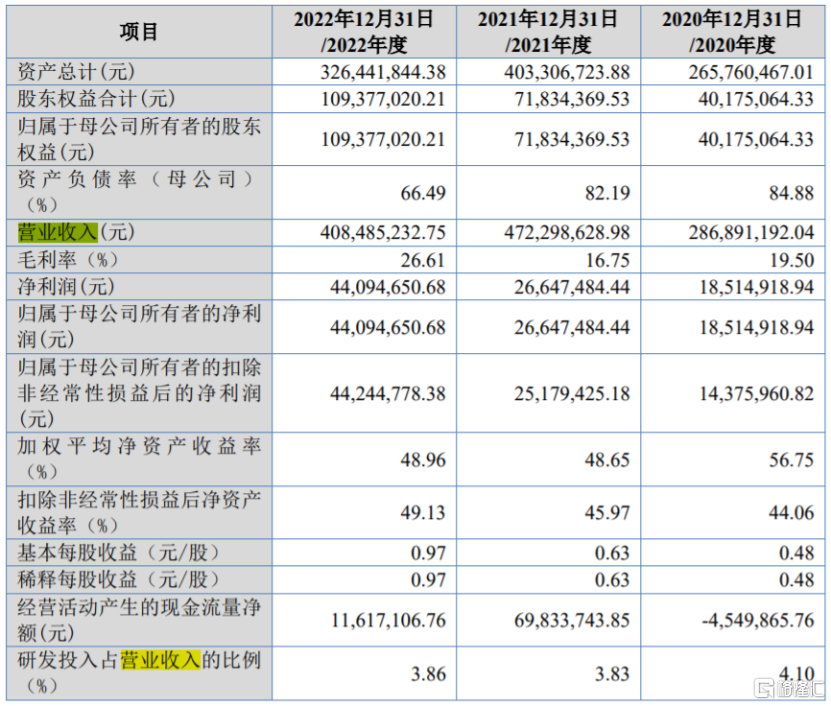The height and width of the screenshot is (706, 831).
Task: Click value 44,244,778.38
Action: [x=387, y=394]
